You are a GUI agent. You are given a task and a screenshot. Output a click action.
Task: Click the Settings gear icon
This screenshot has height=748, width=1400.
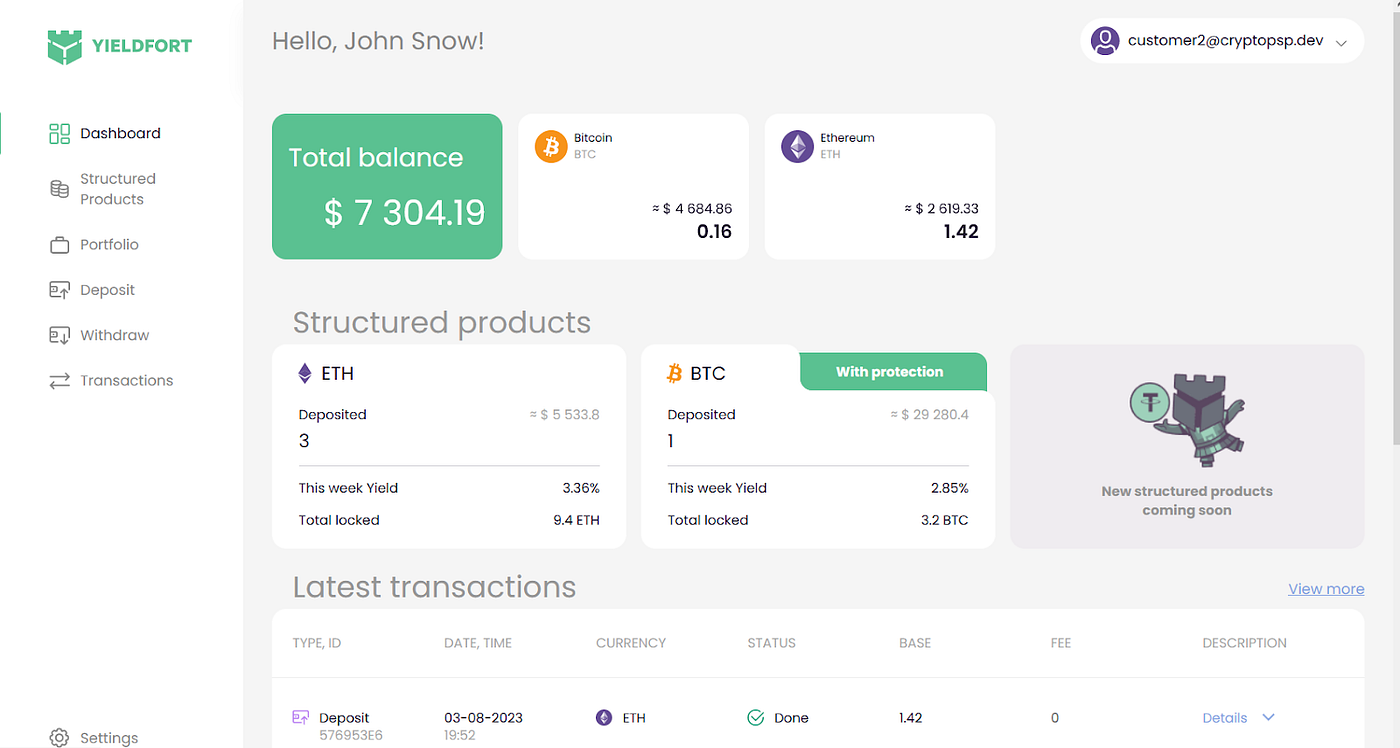(59, 738)
